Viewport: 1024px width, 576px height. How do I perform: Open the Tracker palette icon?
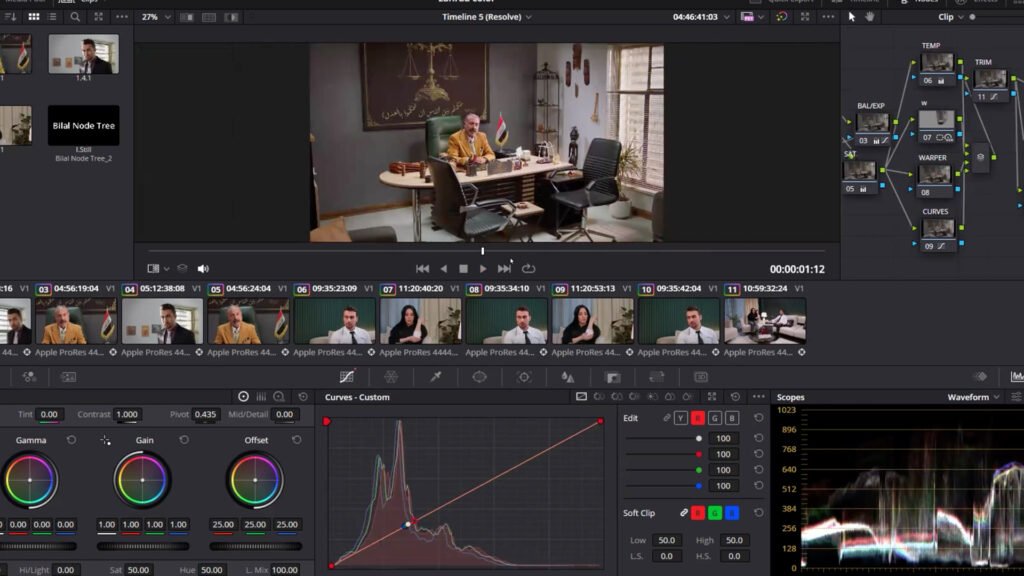524,377
